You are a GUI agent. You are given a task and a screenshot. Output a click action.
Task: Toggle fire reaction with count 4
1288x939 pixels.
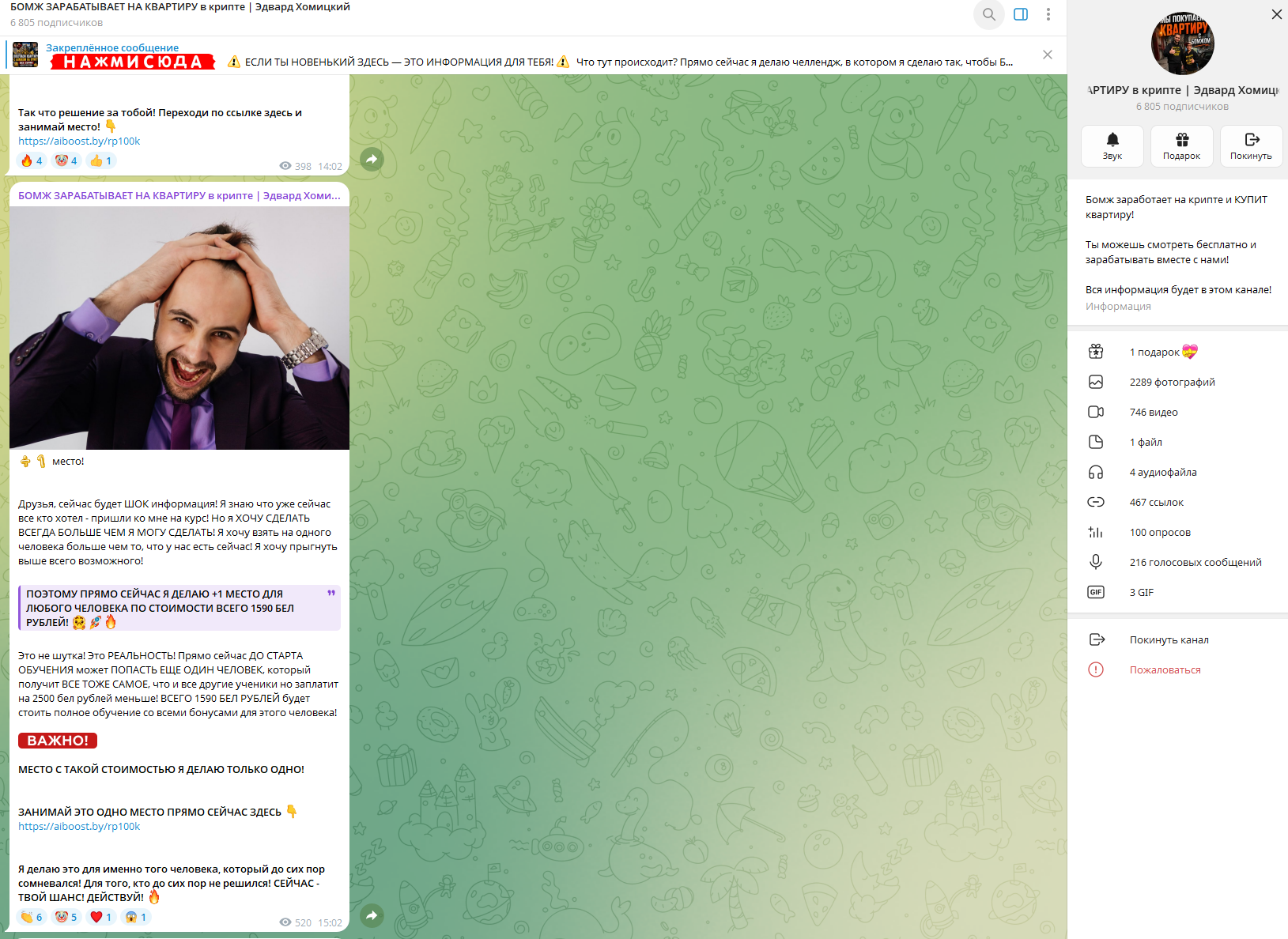click(32, 160)
